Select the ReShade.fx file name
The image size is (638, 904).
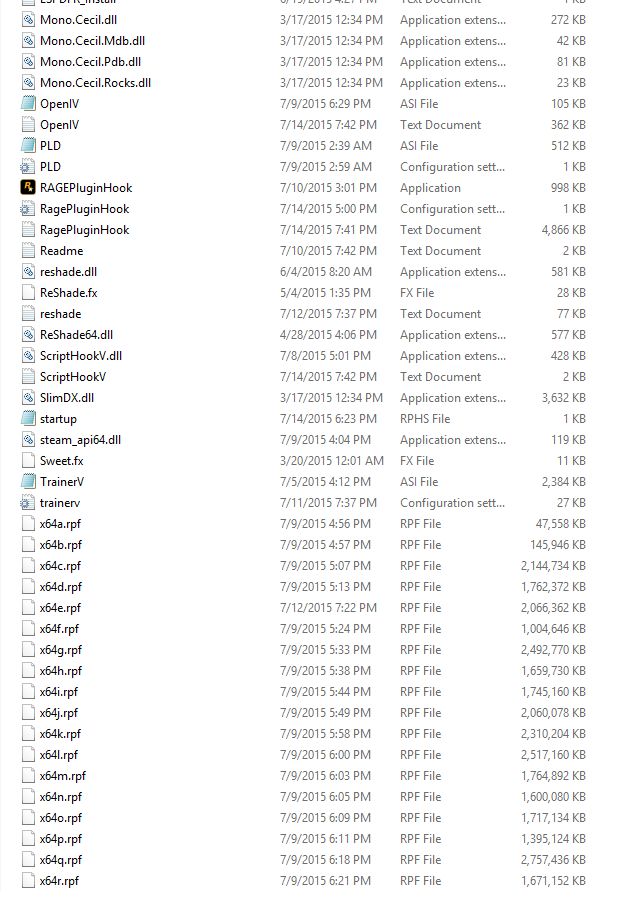click(69, 293)
